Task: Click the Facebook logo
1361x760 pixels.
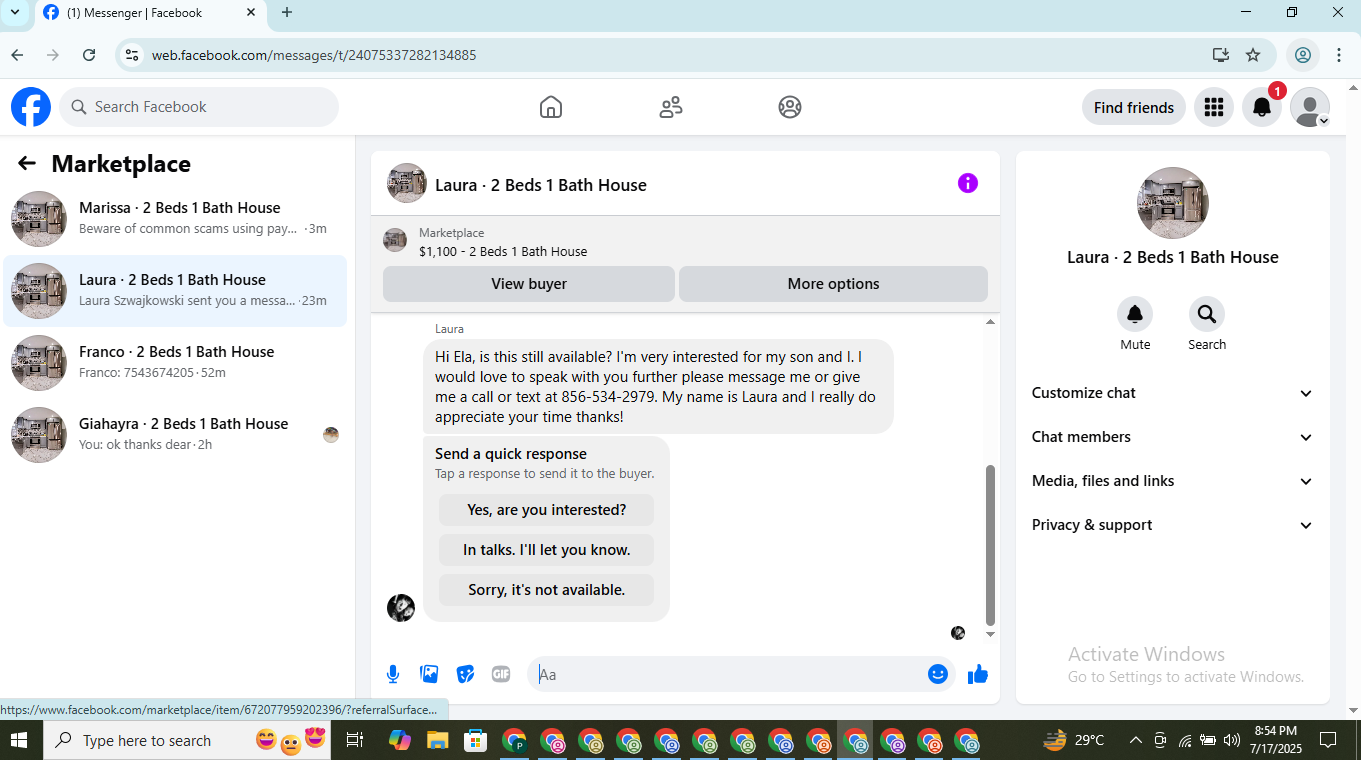Action: pyautogui.click(x=31, y=107)
